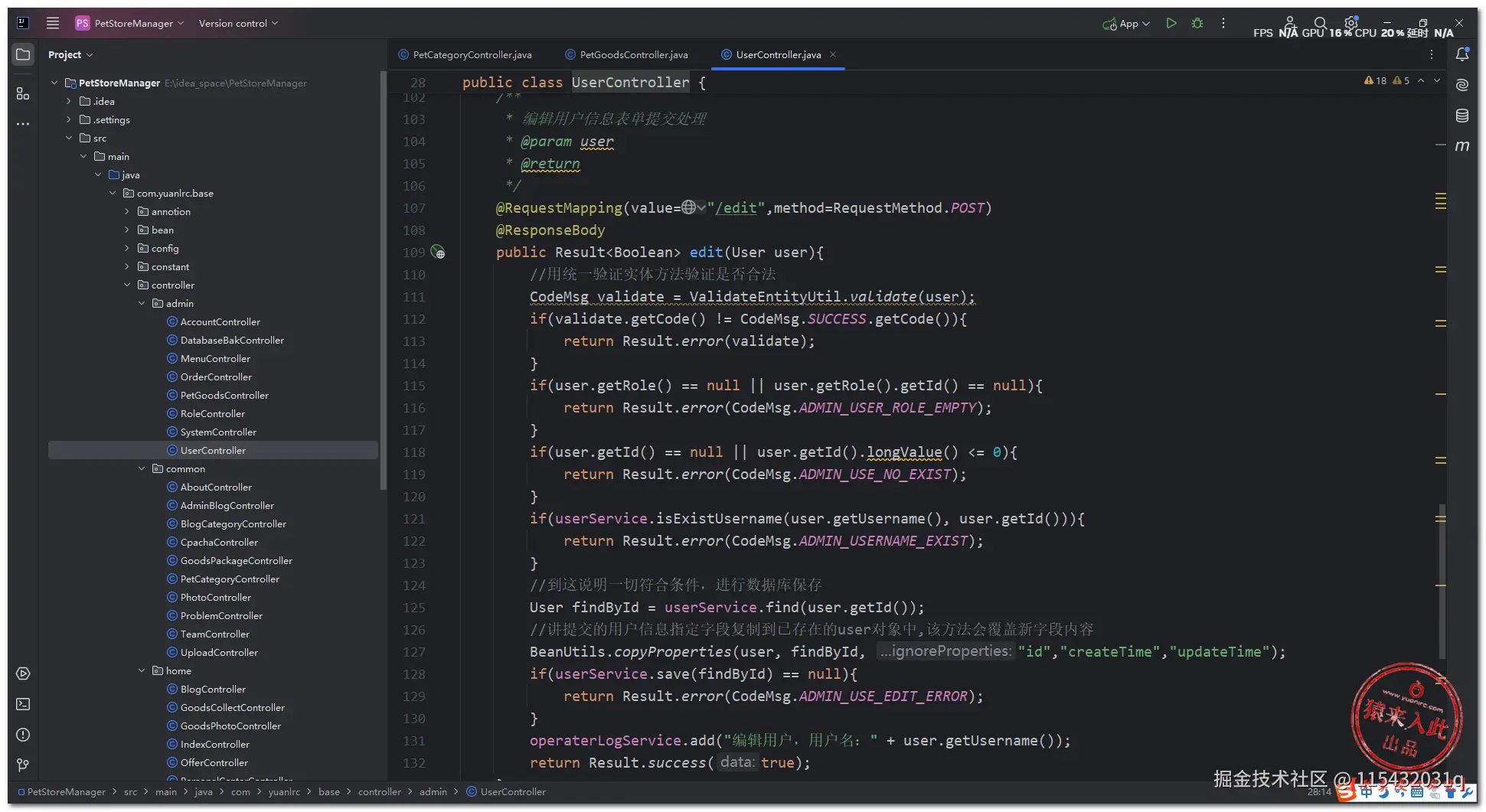Open the Structure tool window
1486x812 pixels.
click(x=23, y=93)
